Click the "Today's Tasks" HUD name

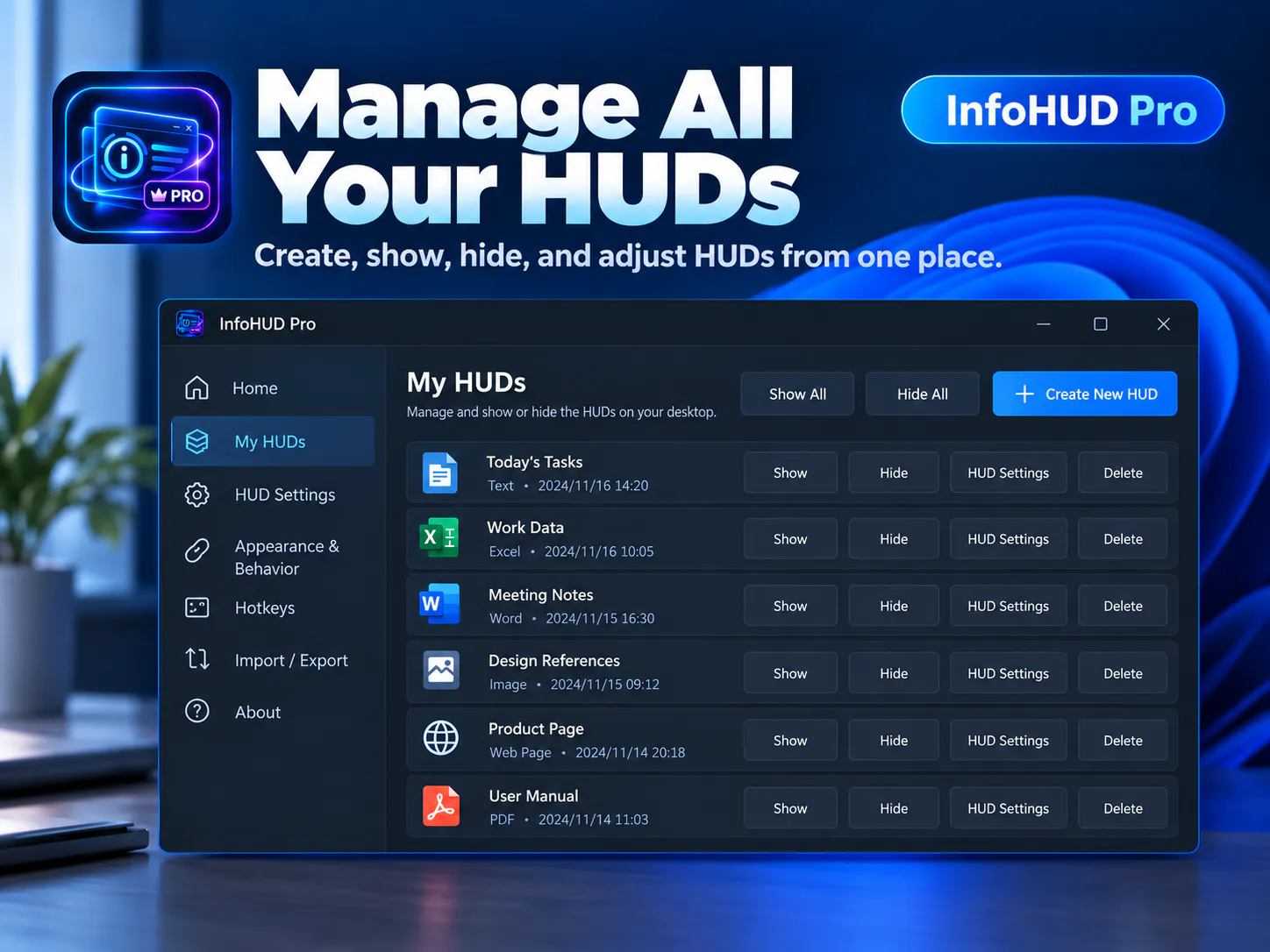point(534,462)
